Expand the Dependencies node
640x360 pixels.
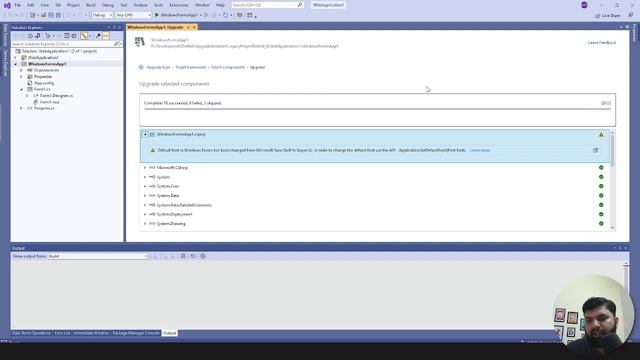coord(21,70)
